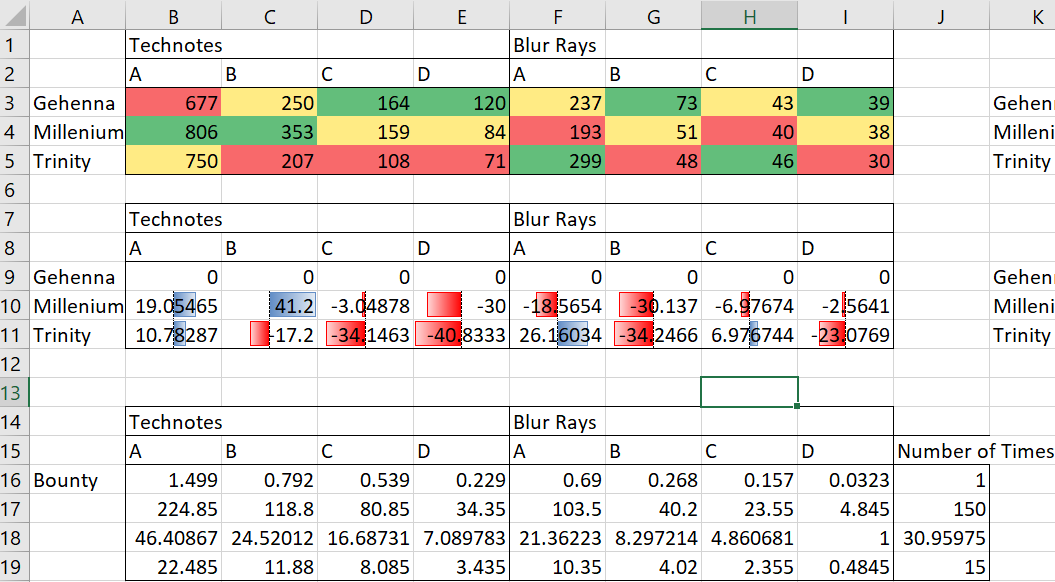Viewport: 1055px width, 582px height.
Task: Select the cell with -40.8333
Action: pos(462,334)
